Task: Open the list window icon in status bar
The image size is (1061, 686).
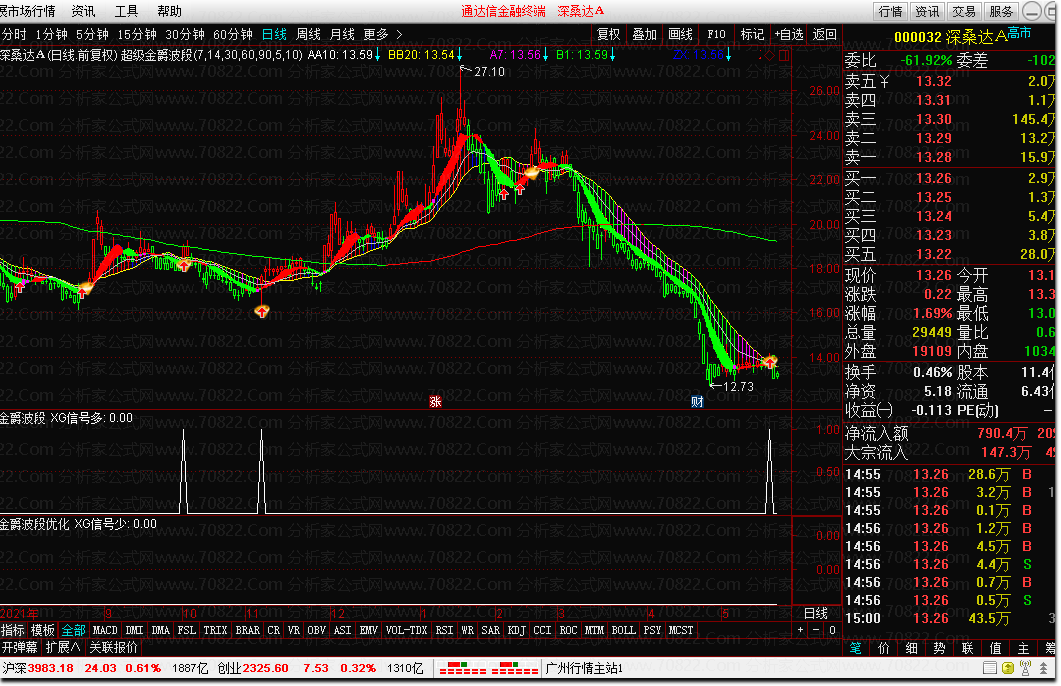Action: pyautogui.click(x=989, y=668)
